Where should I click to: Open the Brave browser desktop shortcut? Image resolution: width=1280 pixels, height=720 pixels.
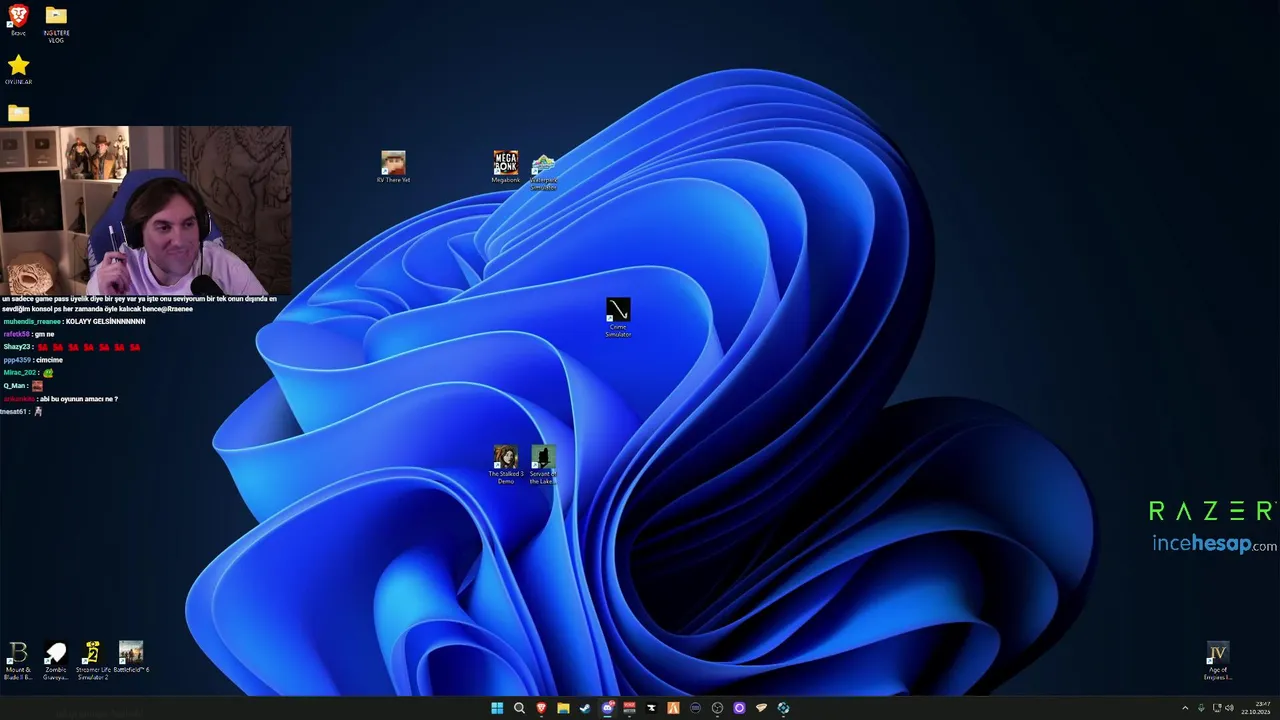[x=18, y=20]
